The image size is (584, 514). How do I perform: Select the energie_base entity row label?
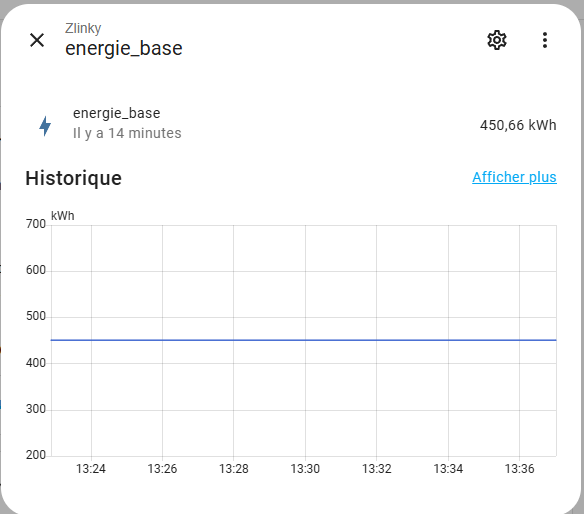pos(117,113)
